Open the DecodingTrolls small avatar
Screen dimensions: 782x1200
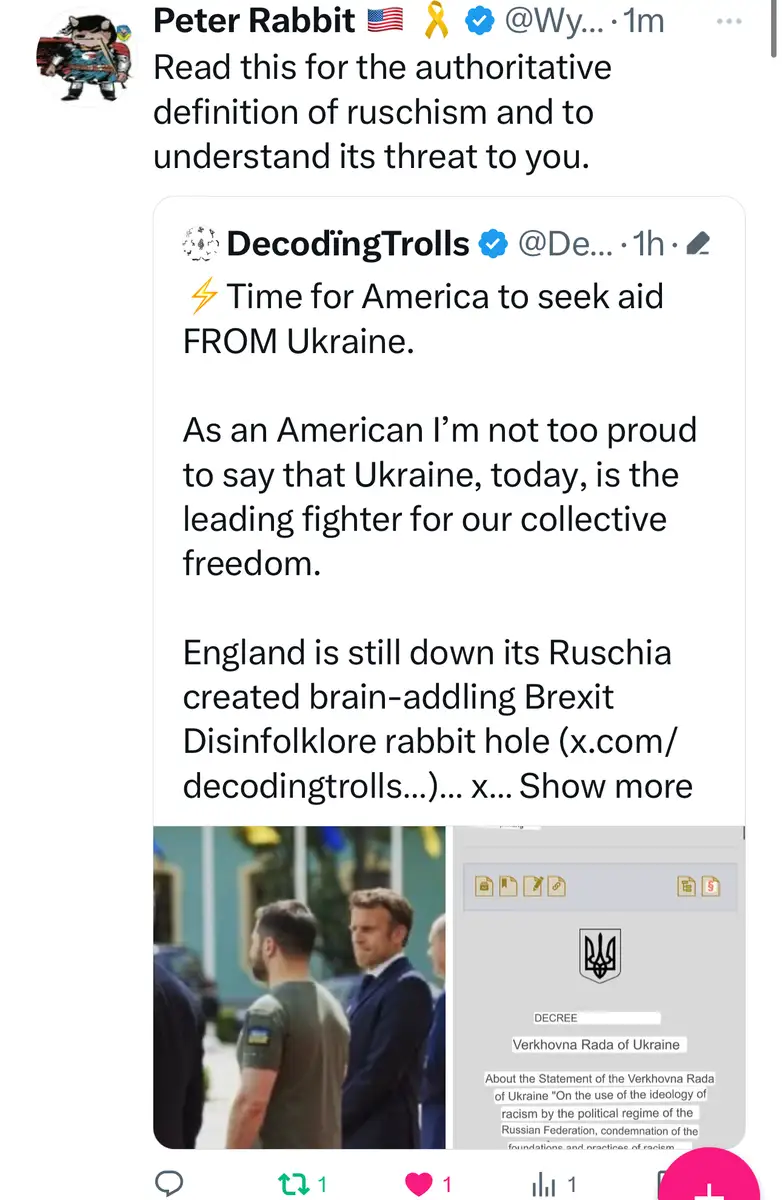click(x=201, y=243)
